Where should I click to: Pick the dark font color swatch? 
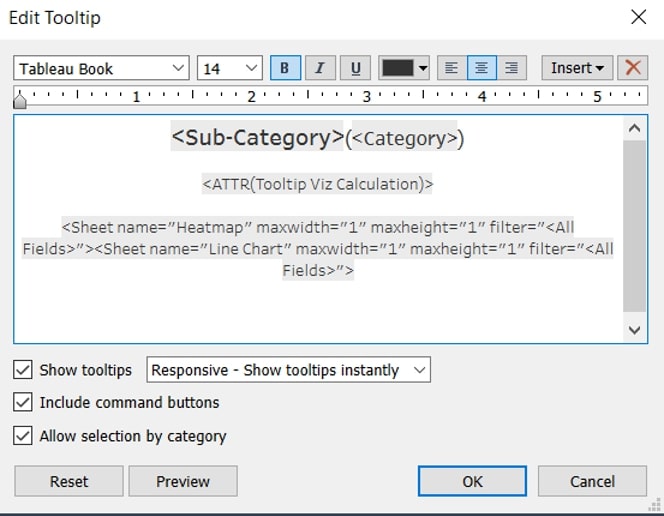click(398, 68)
